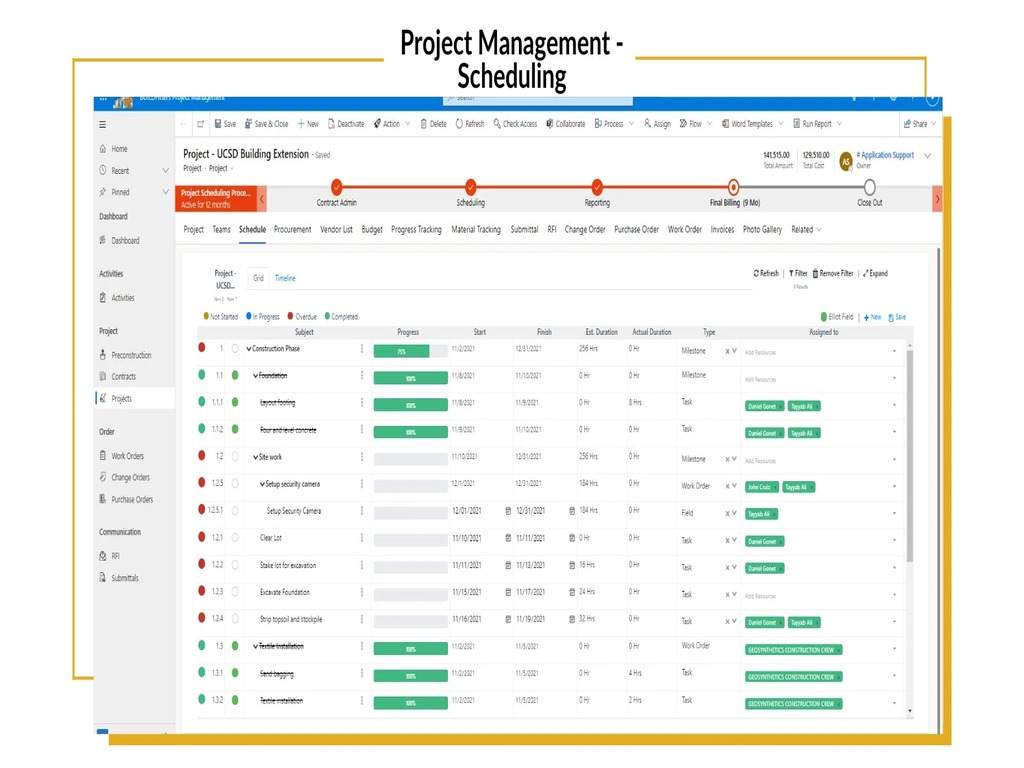Screen dimensions: 1024x768
Task: Click the Check Access icon
Action: [497, 124]
